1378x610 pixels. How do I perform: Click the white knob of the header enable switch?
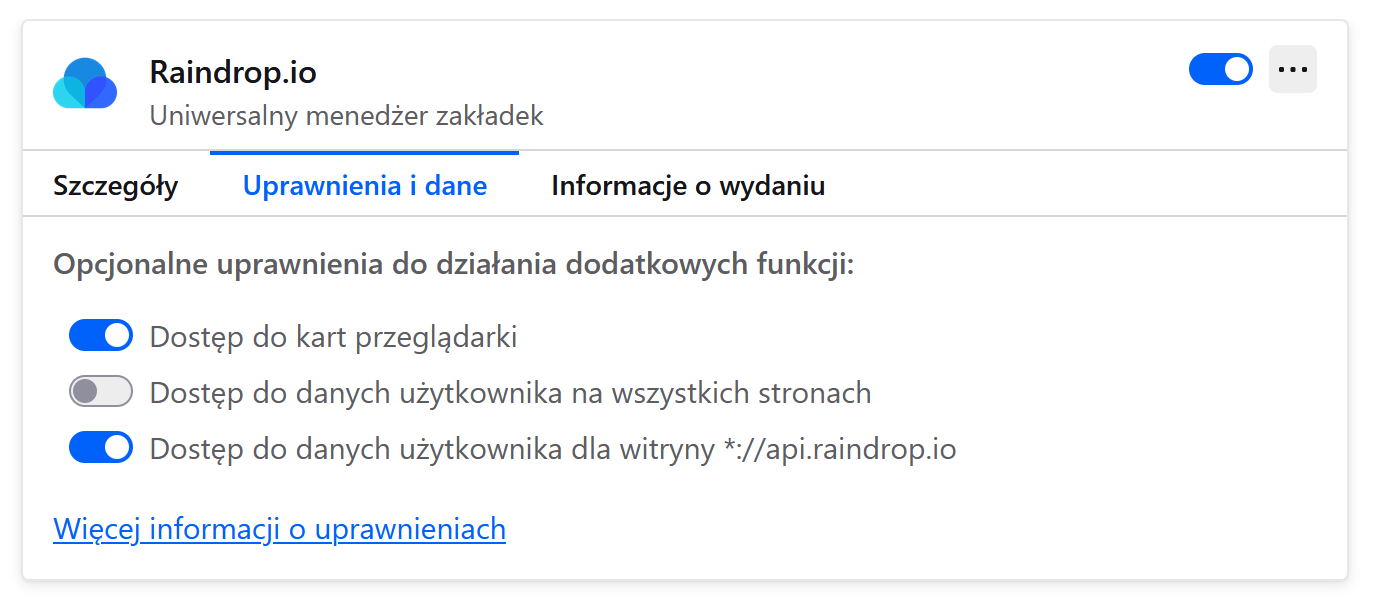pyautogui.click(x=1237, y=69)
